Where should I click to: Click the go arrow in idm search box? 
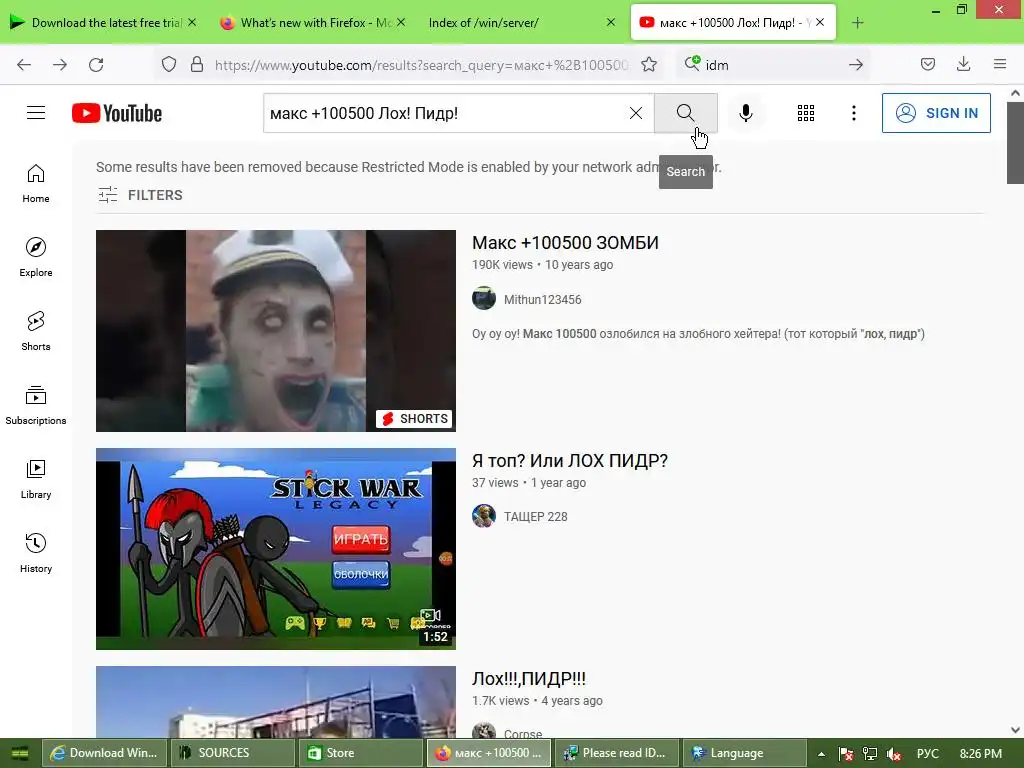856,65
